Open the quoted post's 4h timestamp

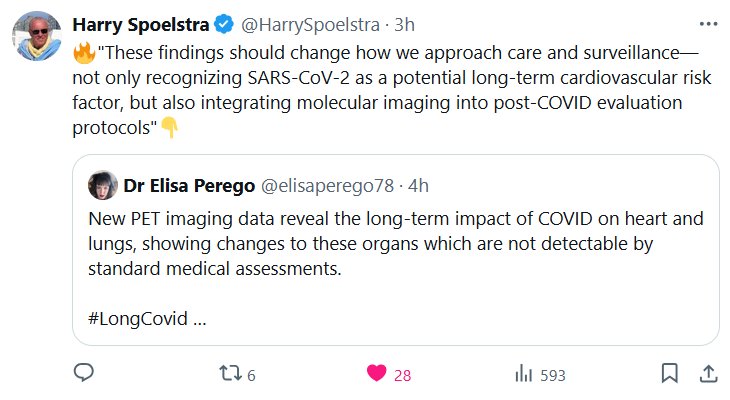(418, 185)
